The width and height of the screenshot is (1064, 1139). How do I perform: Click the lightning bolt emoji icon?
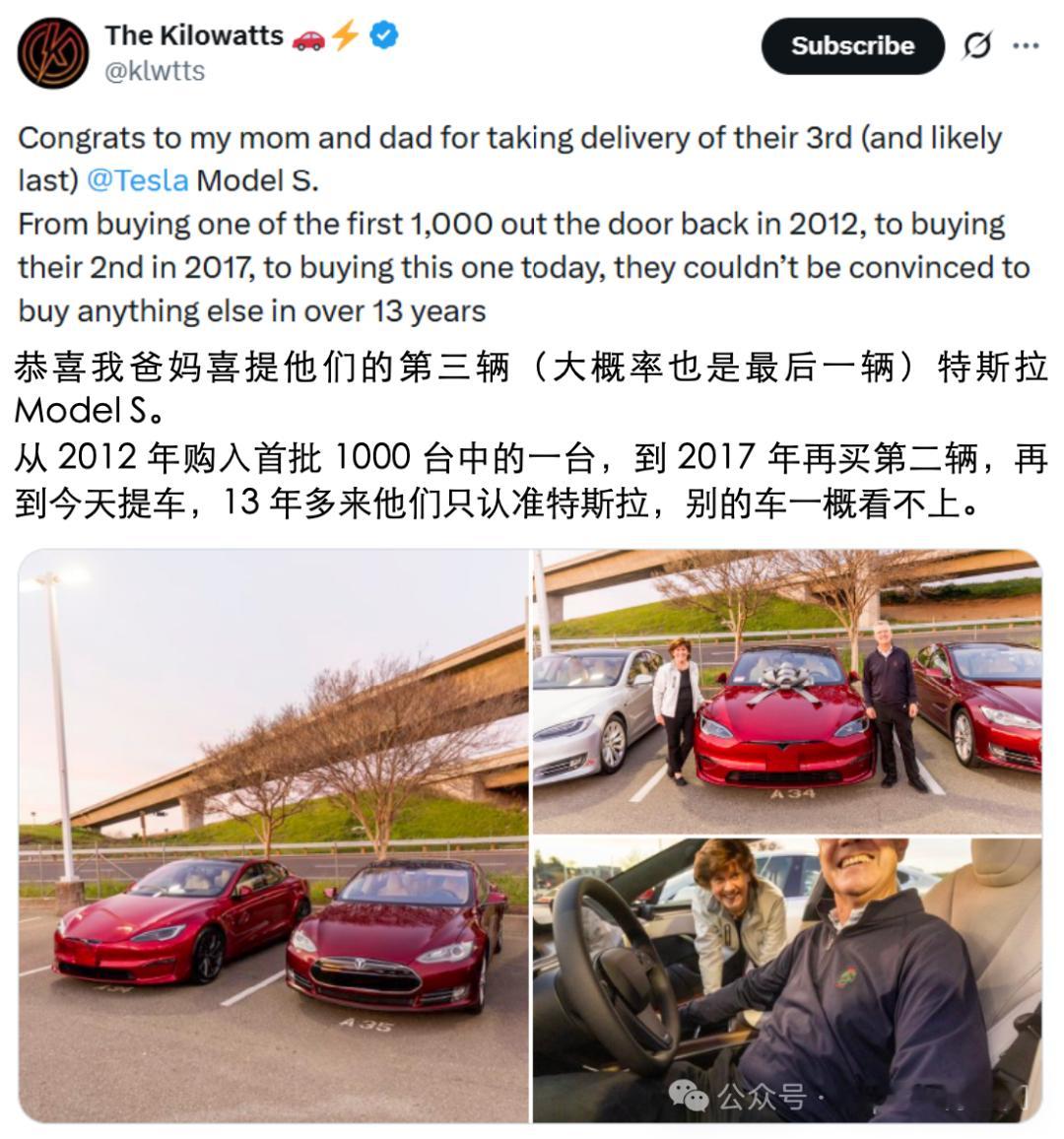[x=346, y=34]
